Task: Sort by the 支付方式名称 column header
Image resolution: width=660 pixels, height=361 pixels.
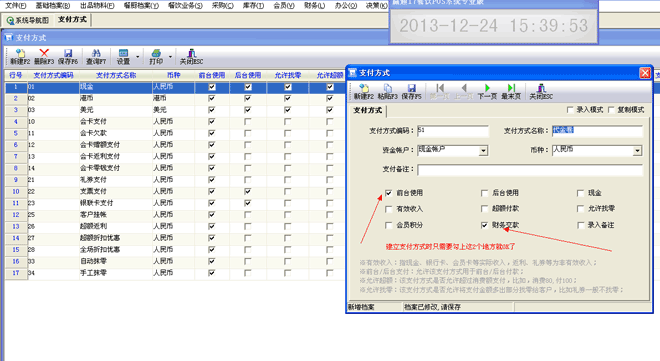Action: (116, 75)
